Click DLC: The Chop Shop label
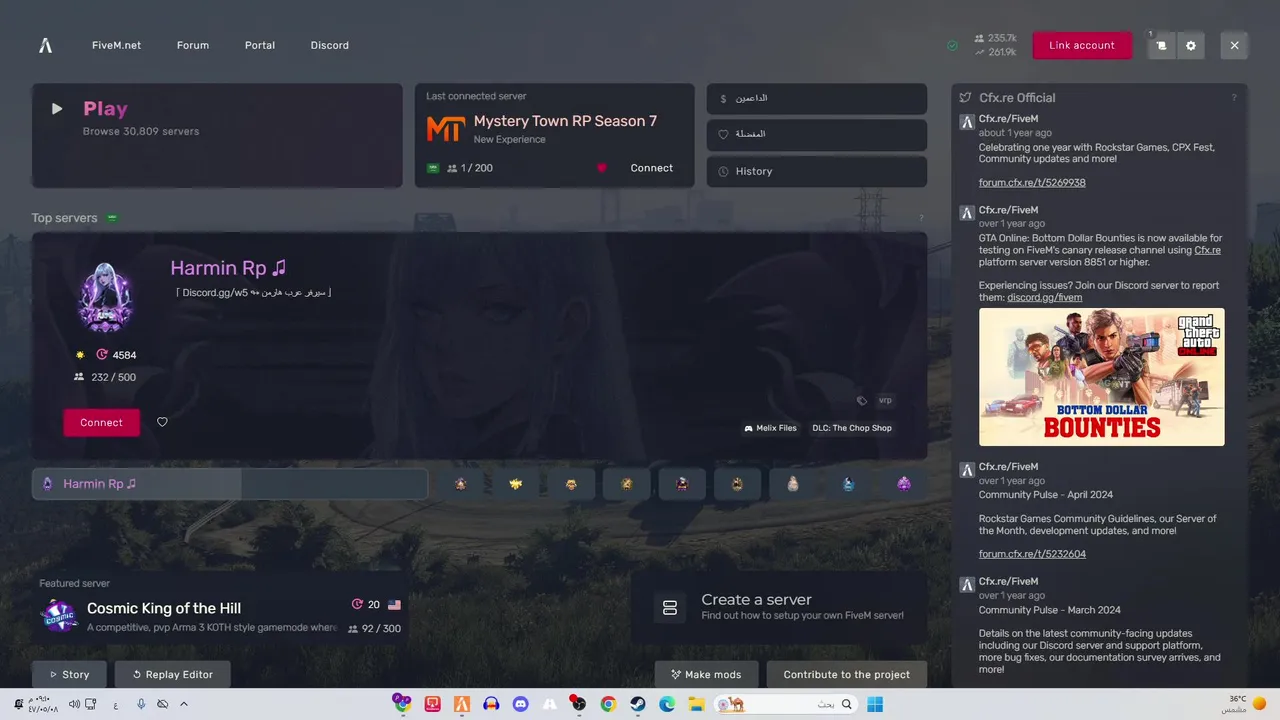Image resolution: width=1280 pixels, height=720 pixels. click(x=852, y=428)
